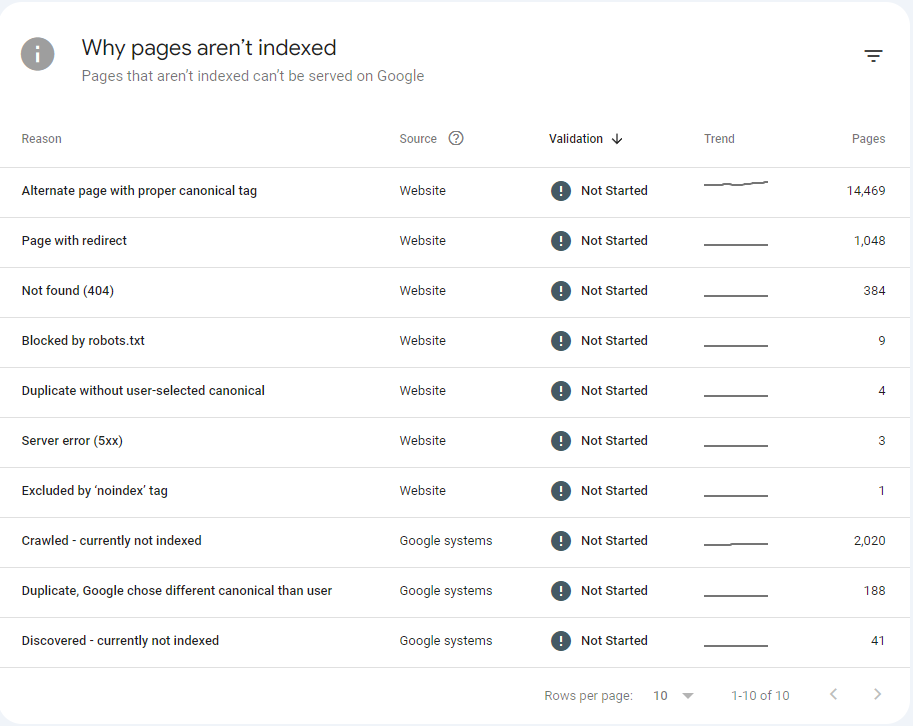
Task: Open Alternate page with proper canonical tag row
Action: (x=139, y=191)
